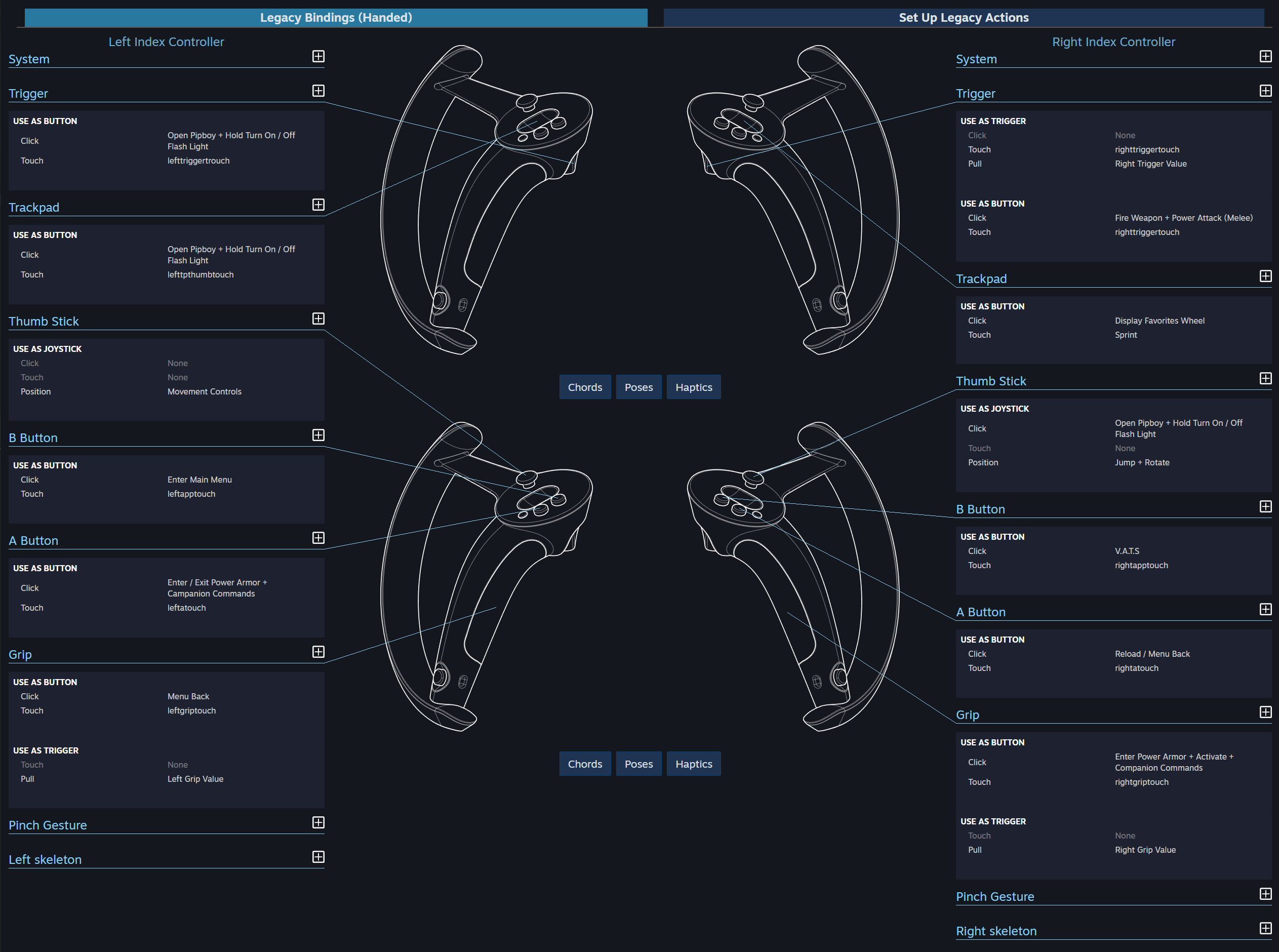Switch to Legacy Bindings (Handed) tab
The width and height of the screenshot is (1279, 952).
click(x=336, y=17)
